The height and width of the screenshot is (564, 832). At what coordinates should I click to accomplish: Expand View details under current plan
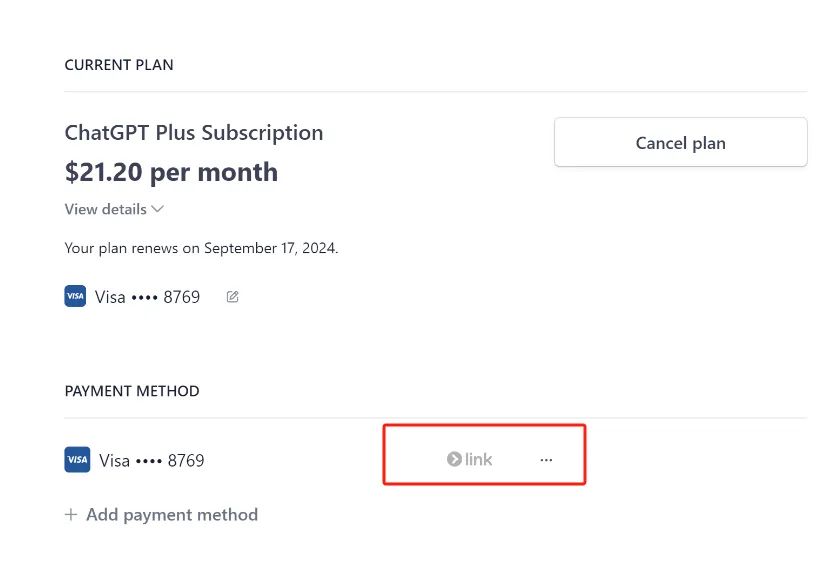click(x=105, y=209)
